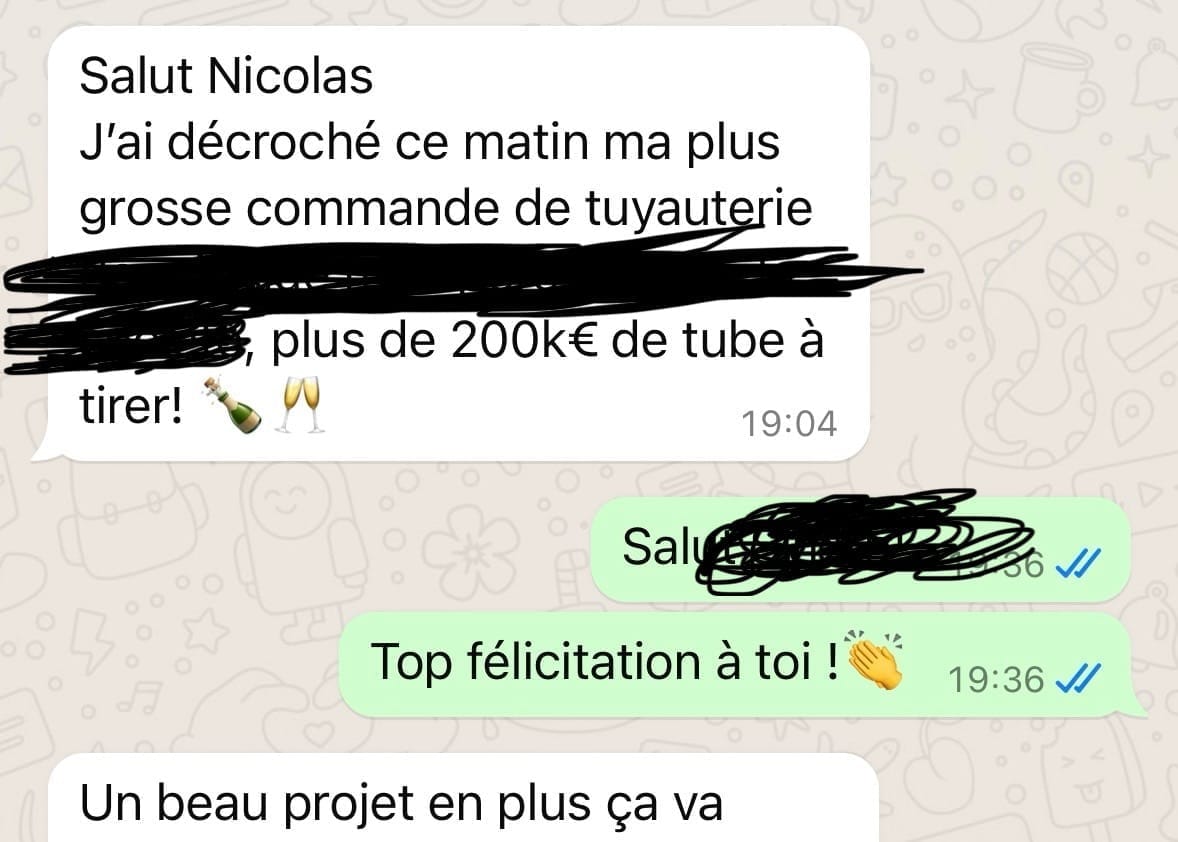
Task: Click the 19:04 message timestamp
Action: [x=789, y=424]
